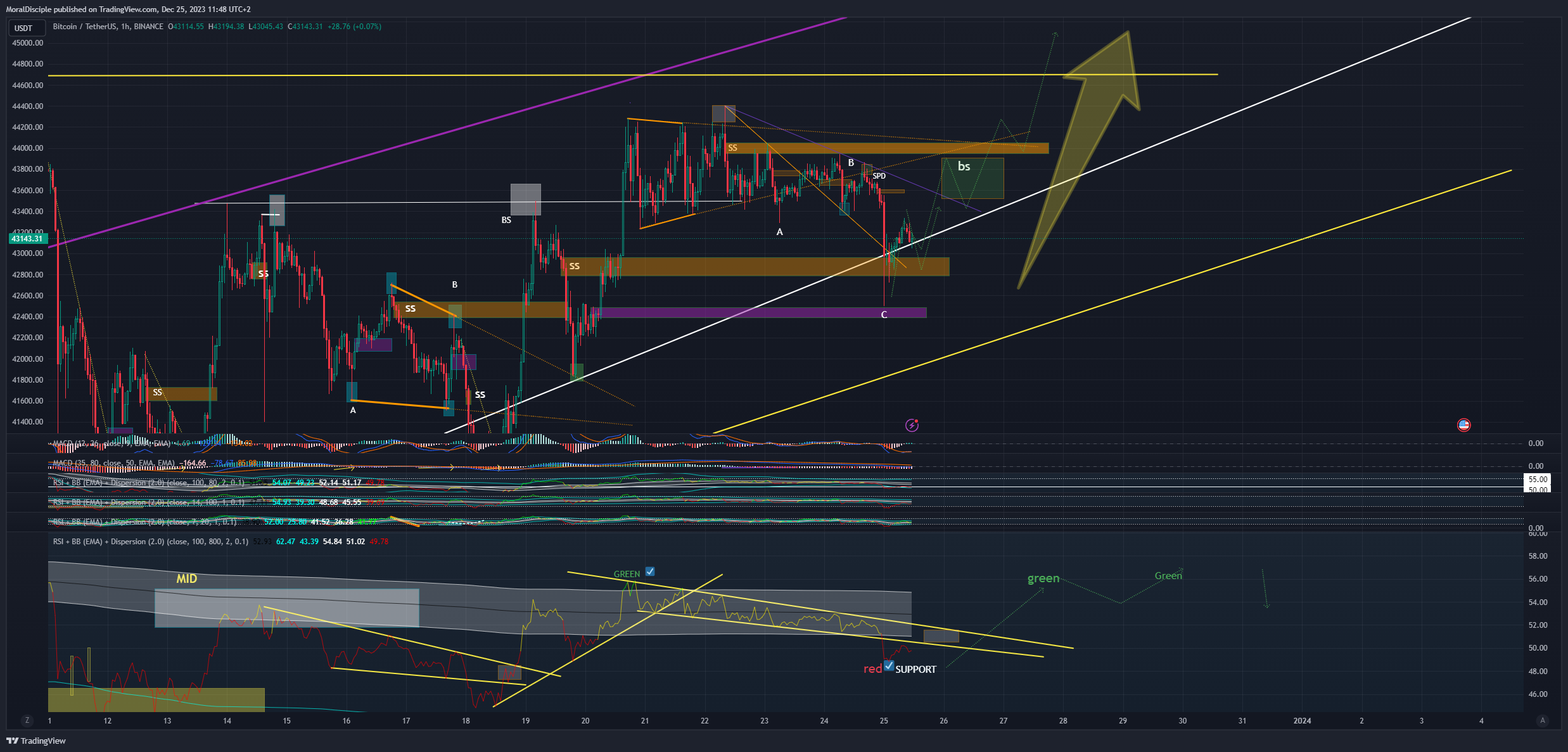
Task: Select the purple horizontal support band
Action: [760, 312]
